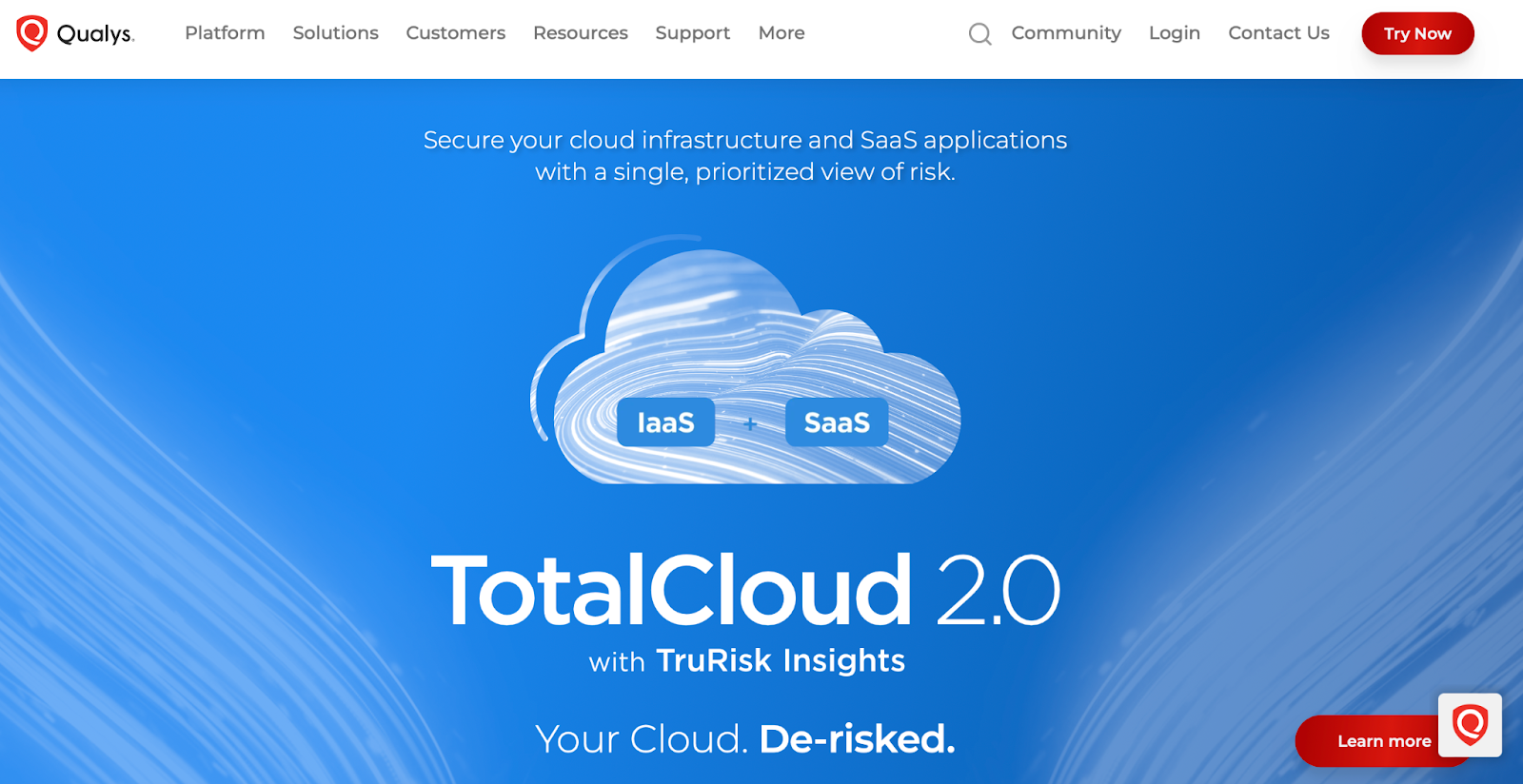Screen dimensions: 1523x784
Task: Open the search magnifier icon
Action: tap(979, 34)
